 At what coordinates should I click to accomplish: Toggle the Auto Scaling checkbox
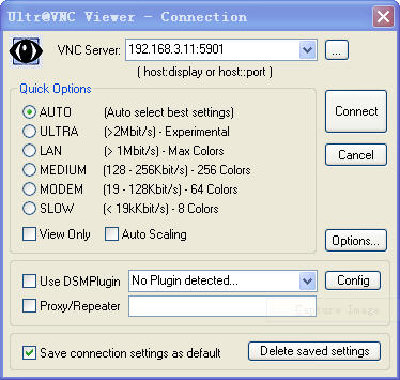(x=112, y=234)
